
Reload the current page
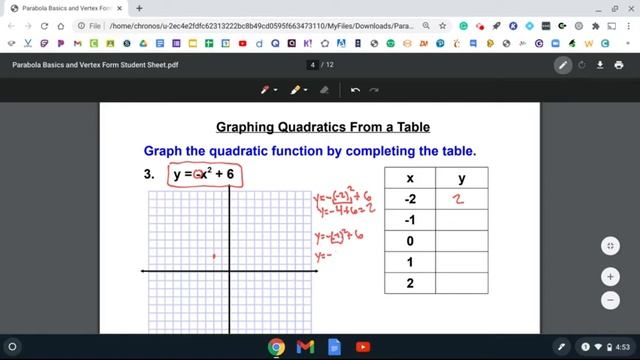(44, 26)
